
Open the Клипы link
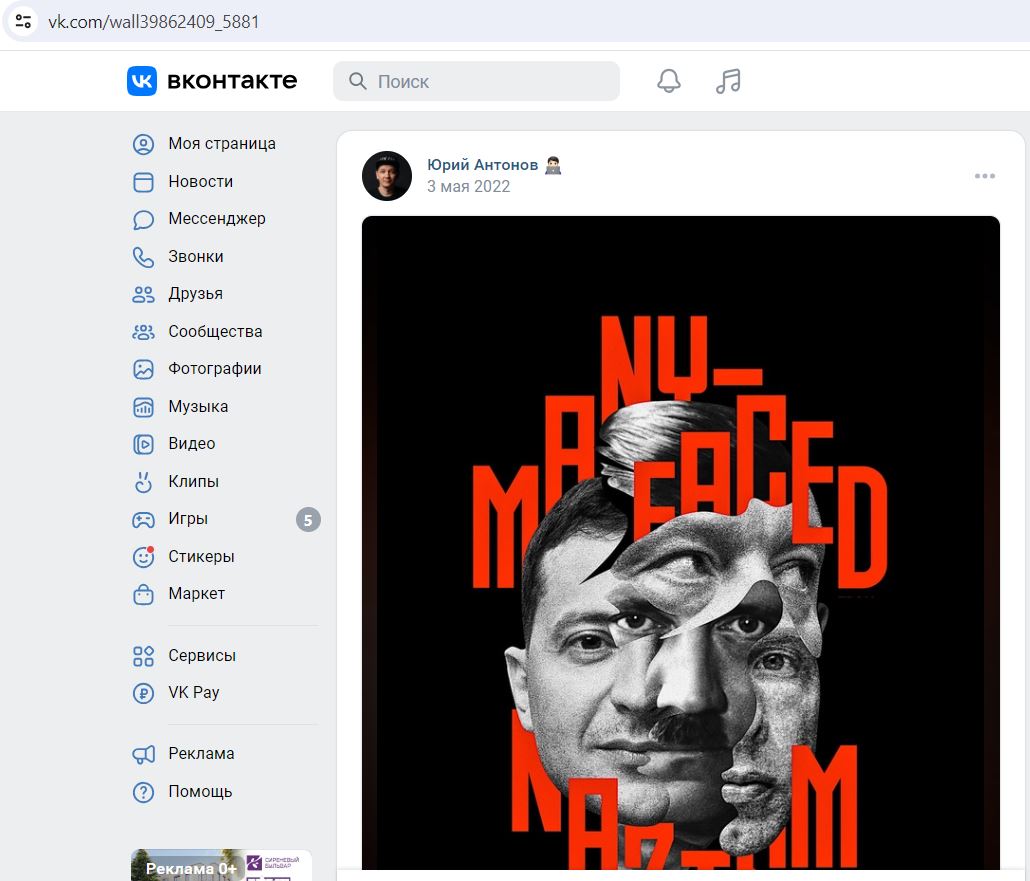click(x=193, y=482)
